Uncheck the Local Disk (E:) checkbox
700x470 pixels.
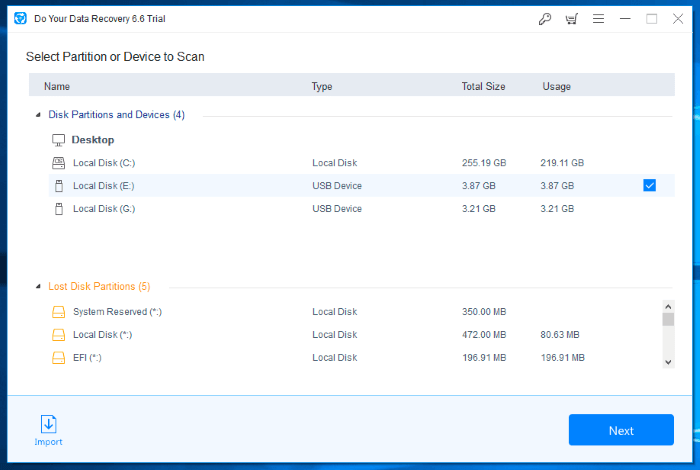pos(650,185)
